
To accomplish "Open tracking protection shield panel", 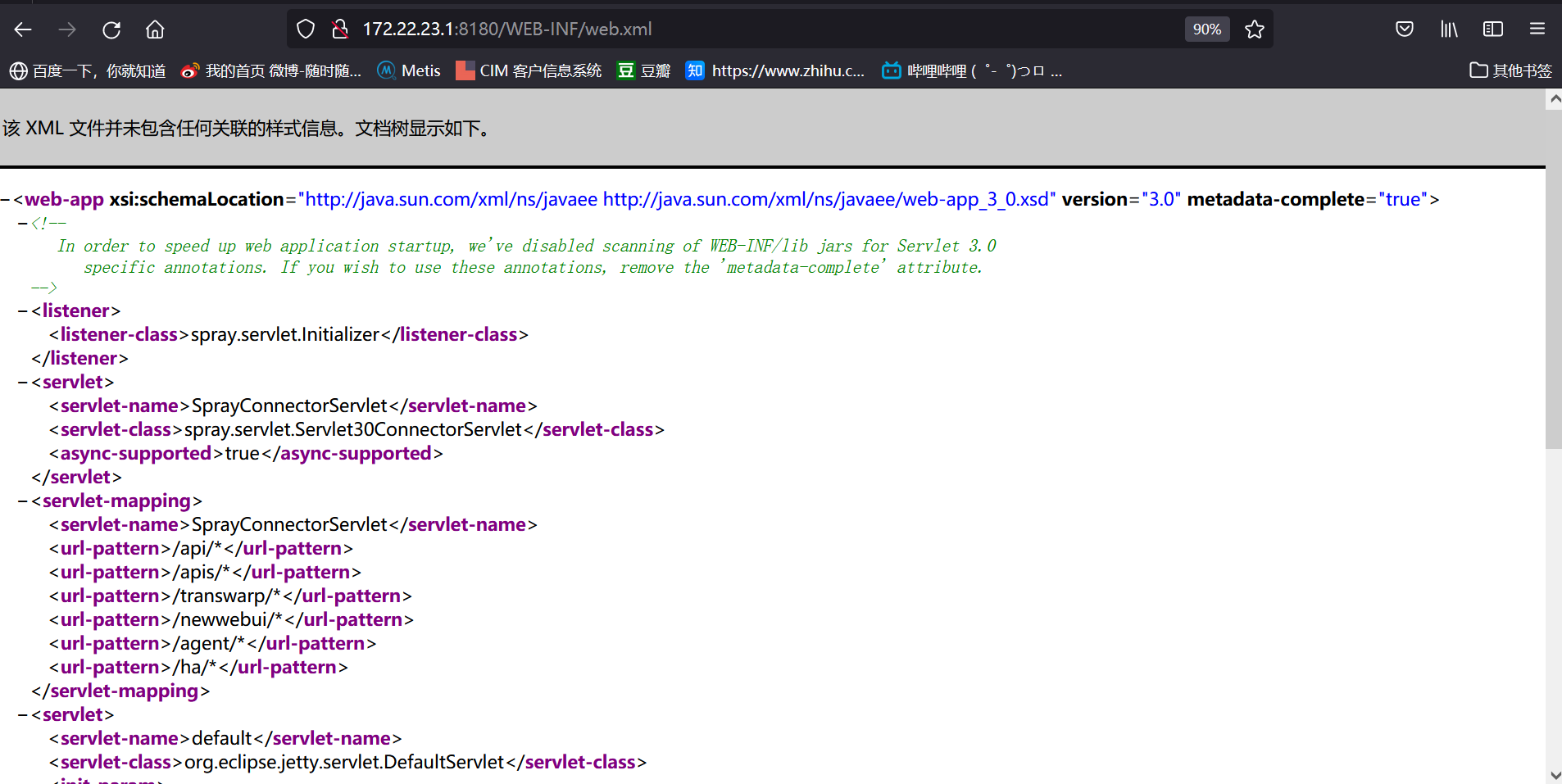I will (305, 28).
